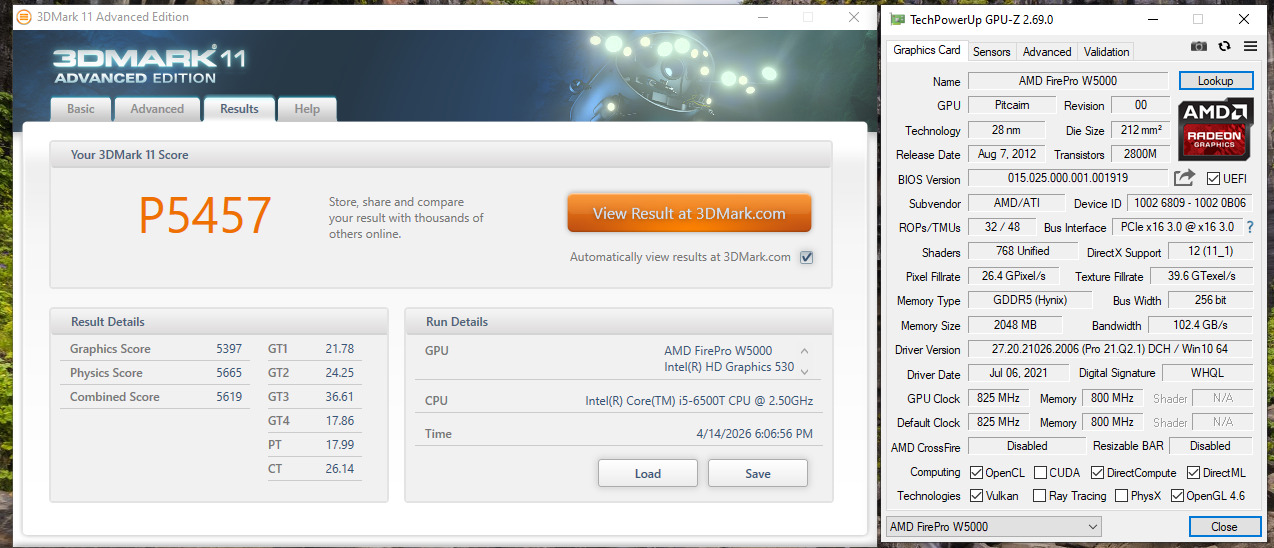This screenshot has width=1274, height=548.
Task: Click the GPU-Z refresh icon
Action: (1224, 46)
